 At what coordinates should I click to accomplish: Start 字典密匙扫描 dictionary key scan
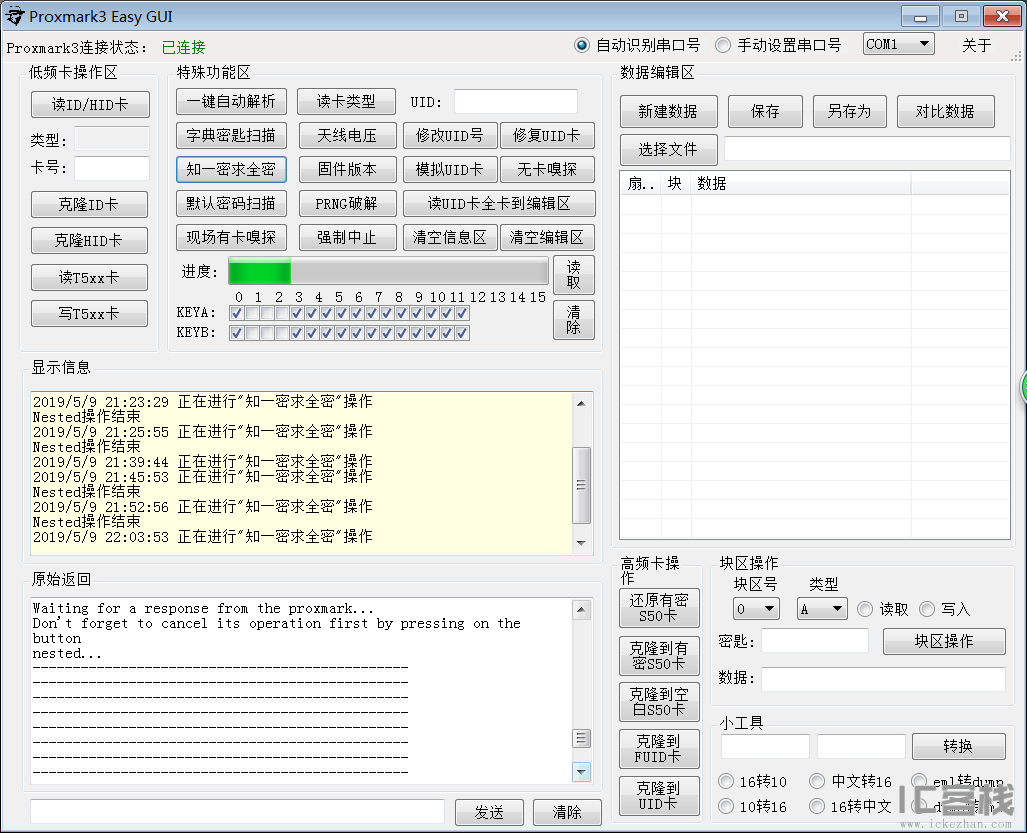[231, 136]
